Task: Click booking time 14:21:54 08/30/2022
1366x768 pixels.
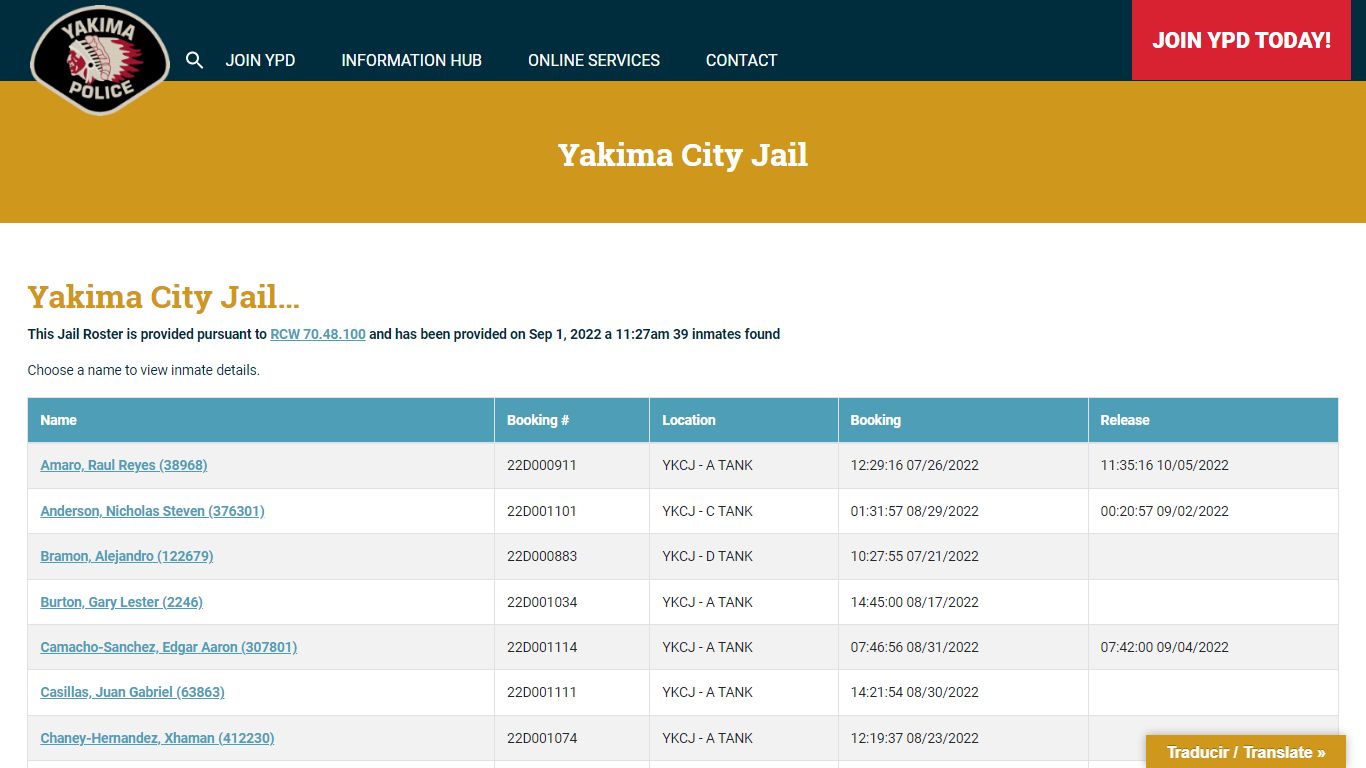Action: pos(915,692)
